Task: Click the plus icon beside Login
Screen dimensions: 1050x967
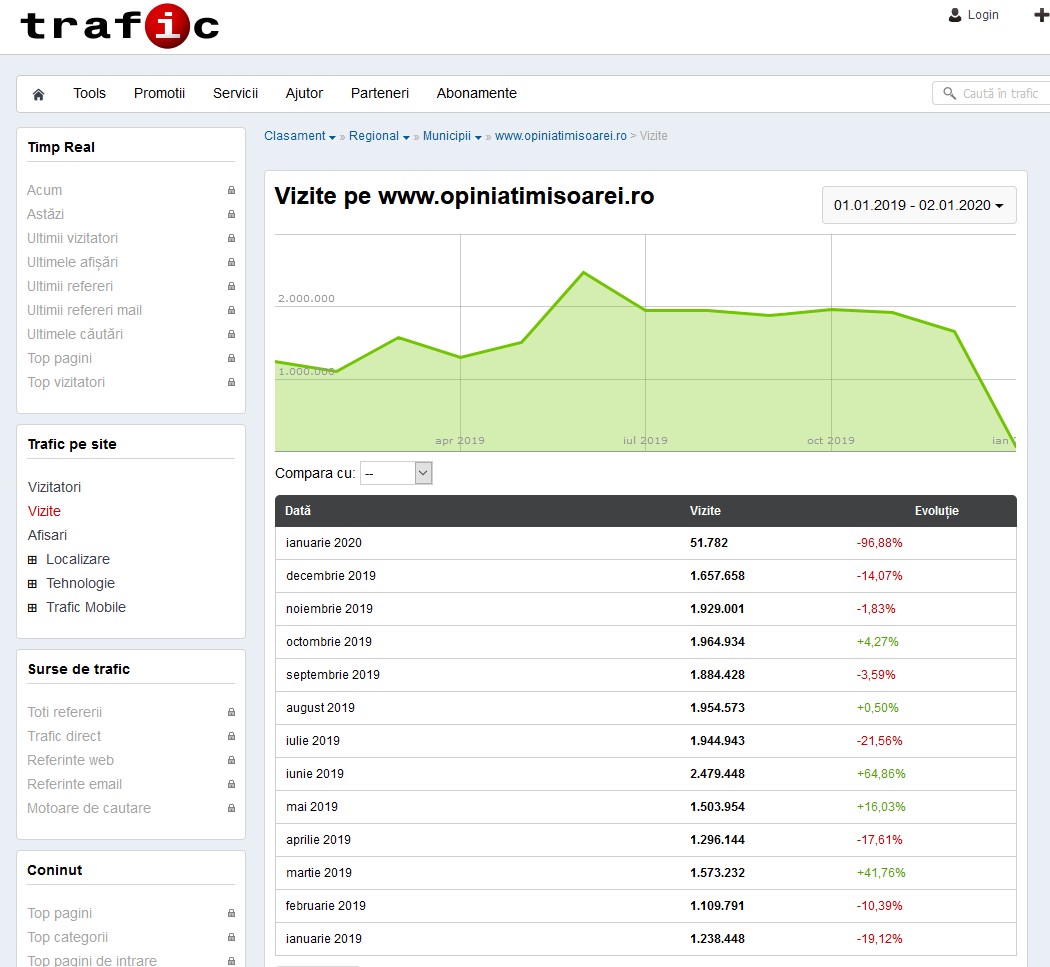Action: tap(1040, 15)
